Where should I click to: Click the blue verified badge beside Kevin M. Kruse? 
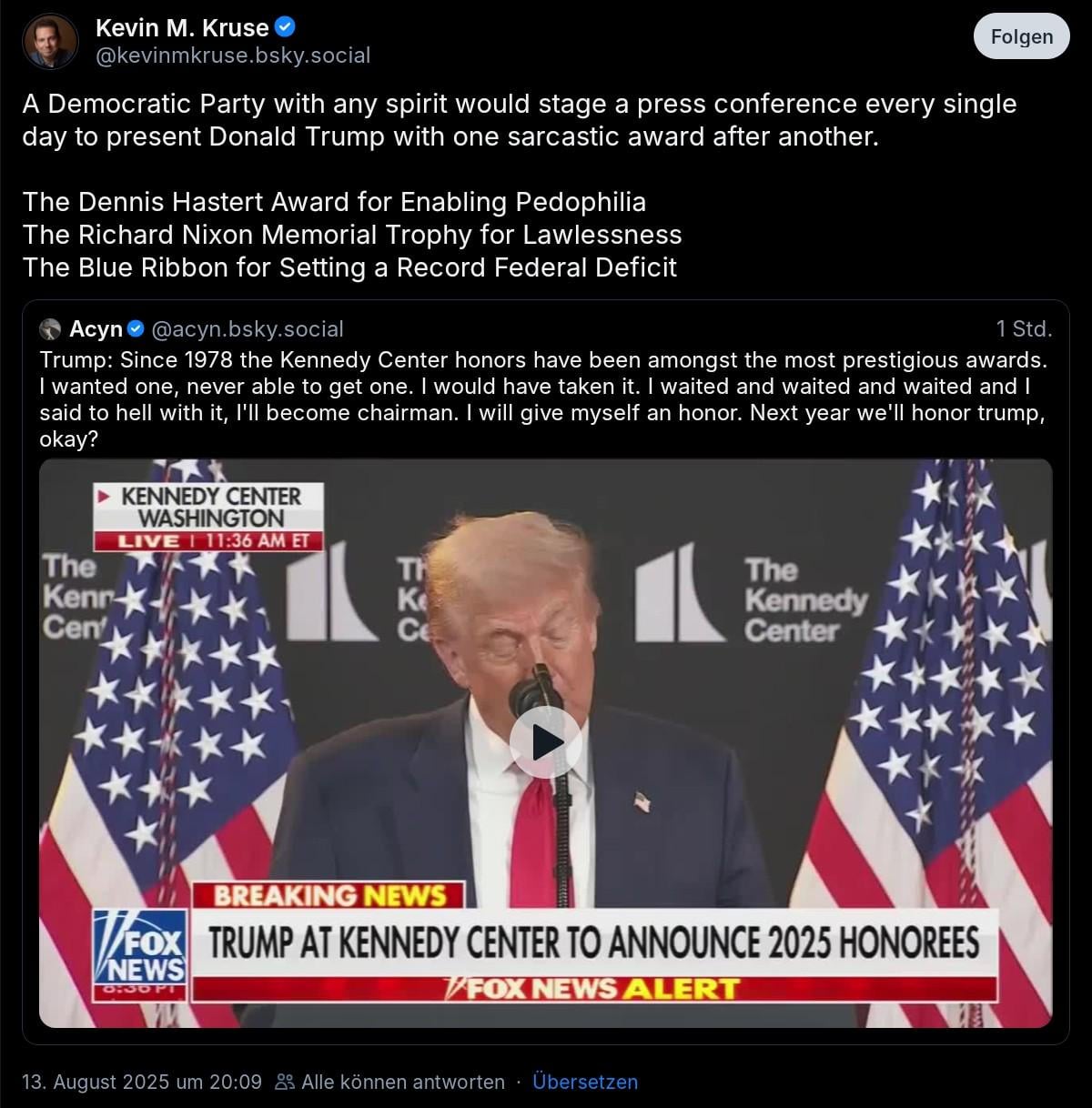click(x=285, y=27)
